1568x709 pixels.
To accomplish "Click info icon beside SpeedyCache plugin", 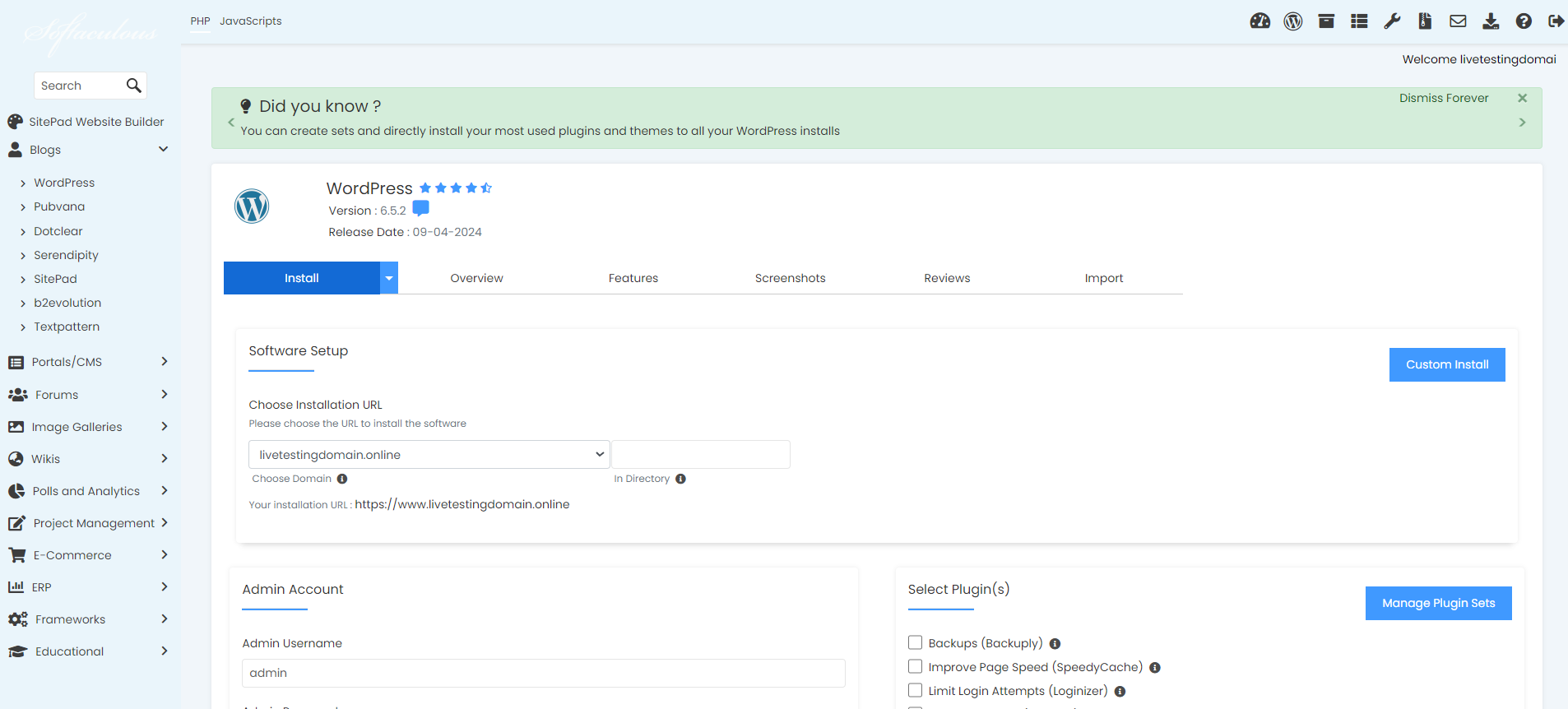I will 1155,668.
